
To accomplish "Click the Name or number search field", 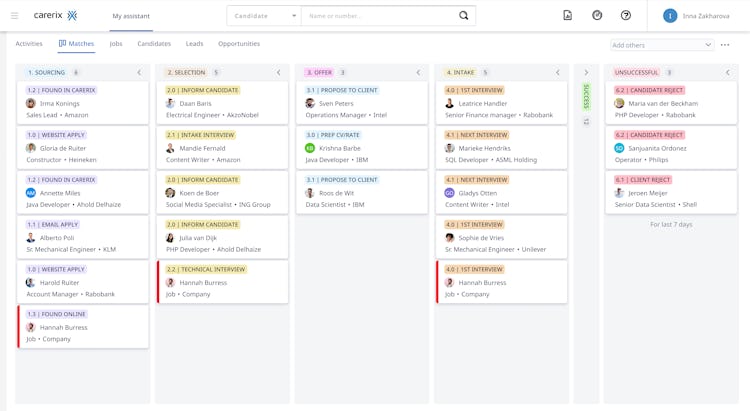I will tap(378, 16).
